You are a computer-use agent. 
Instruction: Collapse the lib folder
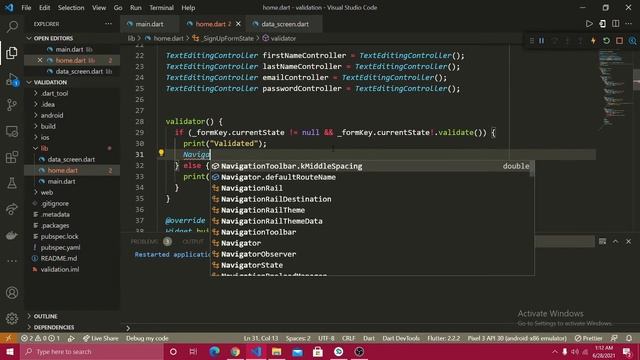click(x=36, y=149)
